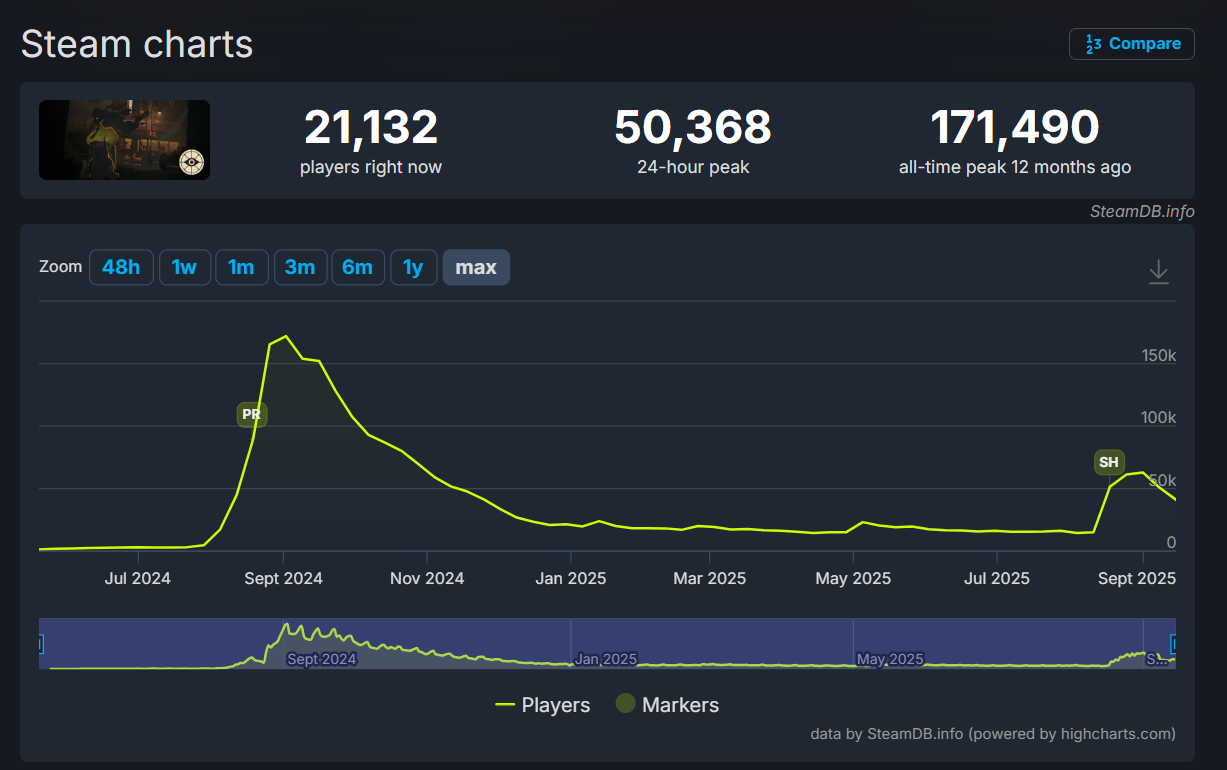1227x770 pixels.
Task: Click the Jan 2025 label in the navigator
Action: click(x=605, y=659)
